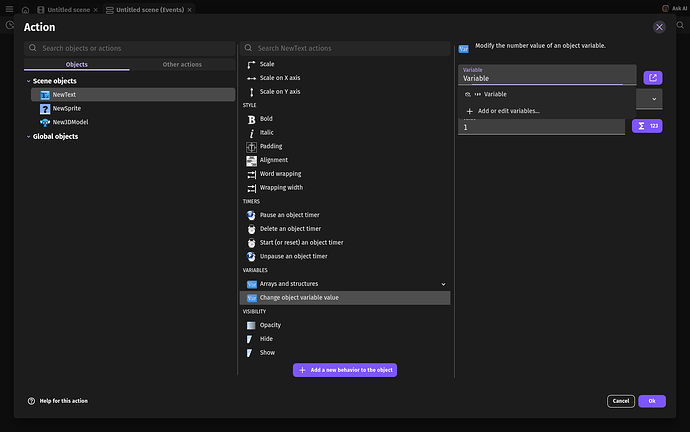The height and width of the screenshot is (432, 690).
Task: Choose the Pause an object timer icon
Action: pyautogui.click(x=252, y=215)
